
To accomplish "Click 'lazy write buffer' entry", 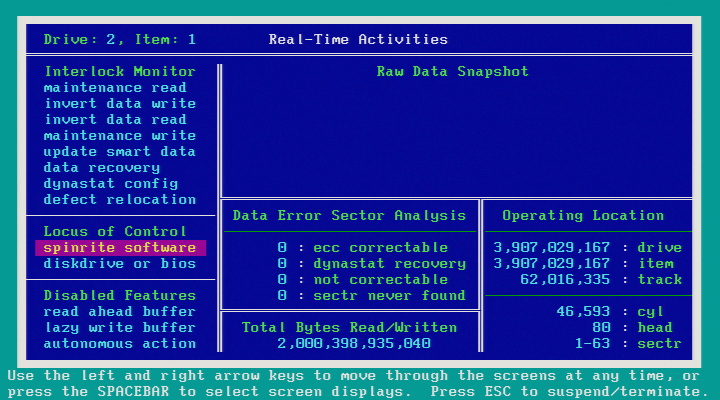I will point(120,328).
